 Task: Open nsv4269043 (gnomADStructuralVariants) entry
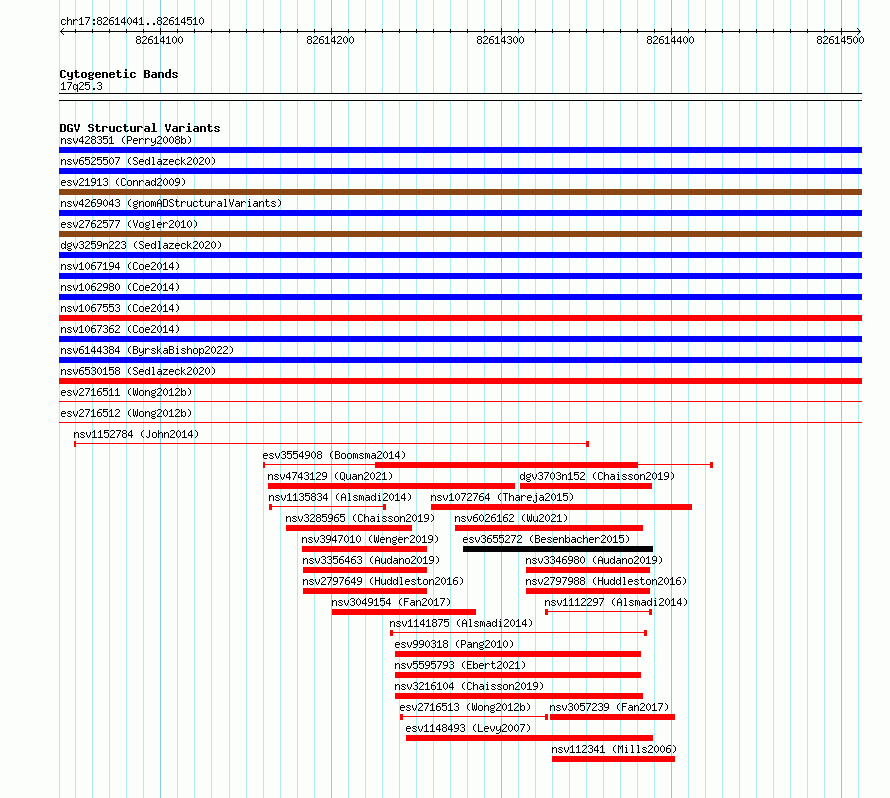171,203
